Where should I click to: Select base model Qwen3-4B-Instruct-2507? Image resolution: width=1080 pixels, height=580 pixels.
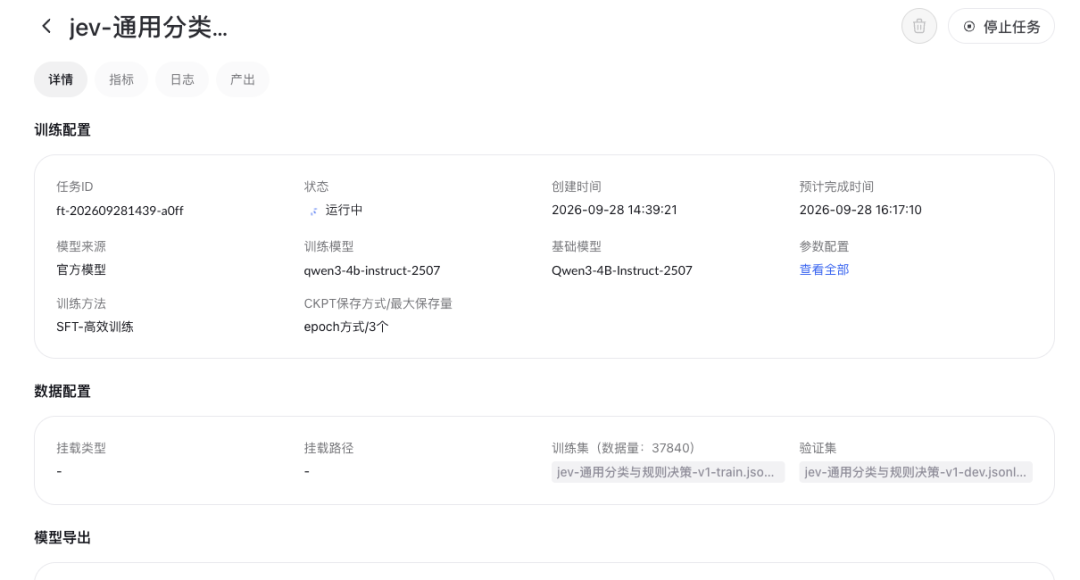[x=622, y=271]
